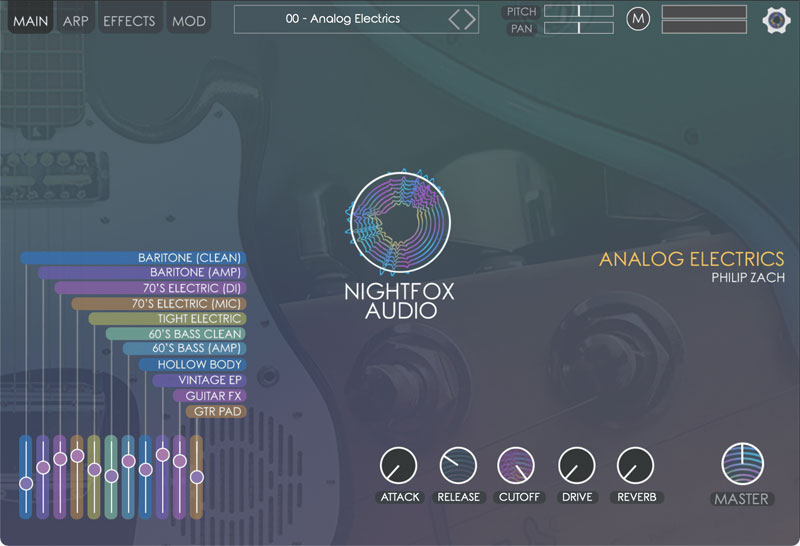Go to previous preset arrow
Image resolution: width=800 pixels, height=546 pixels.
coord(455,19)
